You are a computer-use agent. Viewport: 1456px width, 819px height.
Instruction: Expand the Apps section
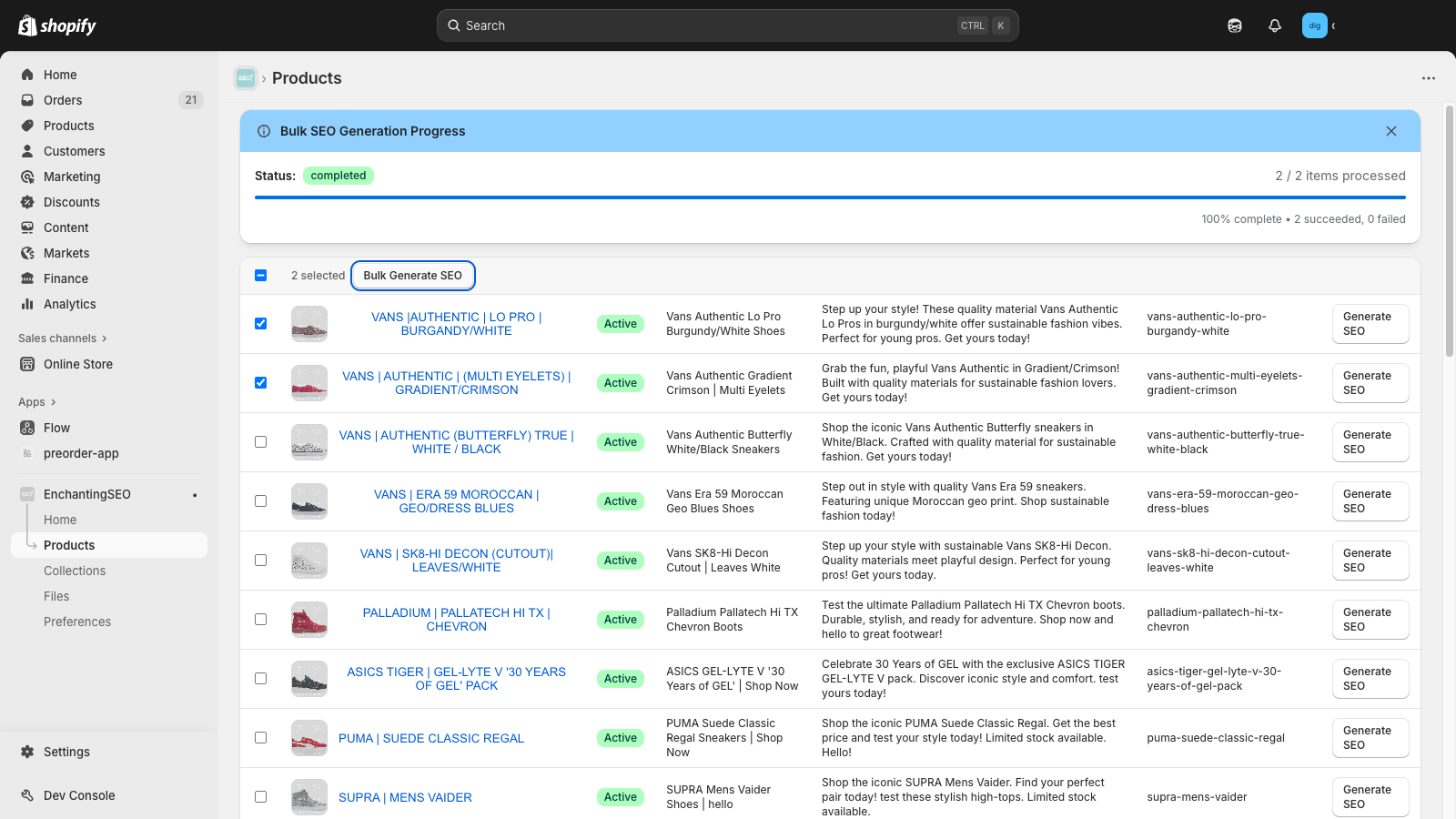(x=36, y=401)
